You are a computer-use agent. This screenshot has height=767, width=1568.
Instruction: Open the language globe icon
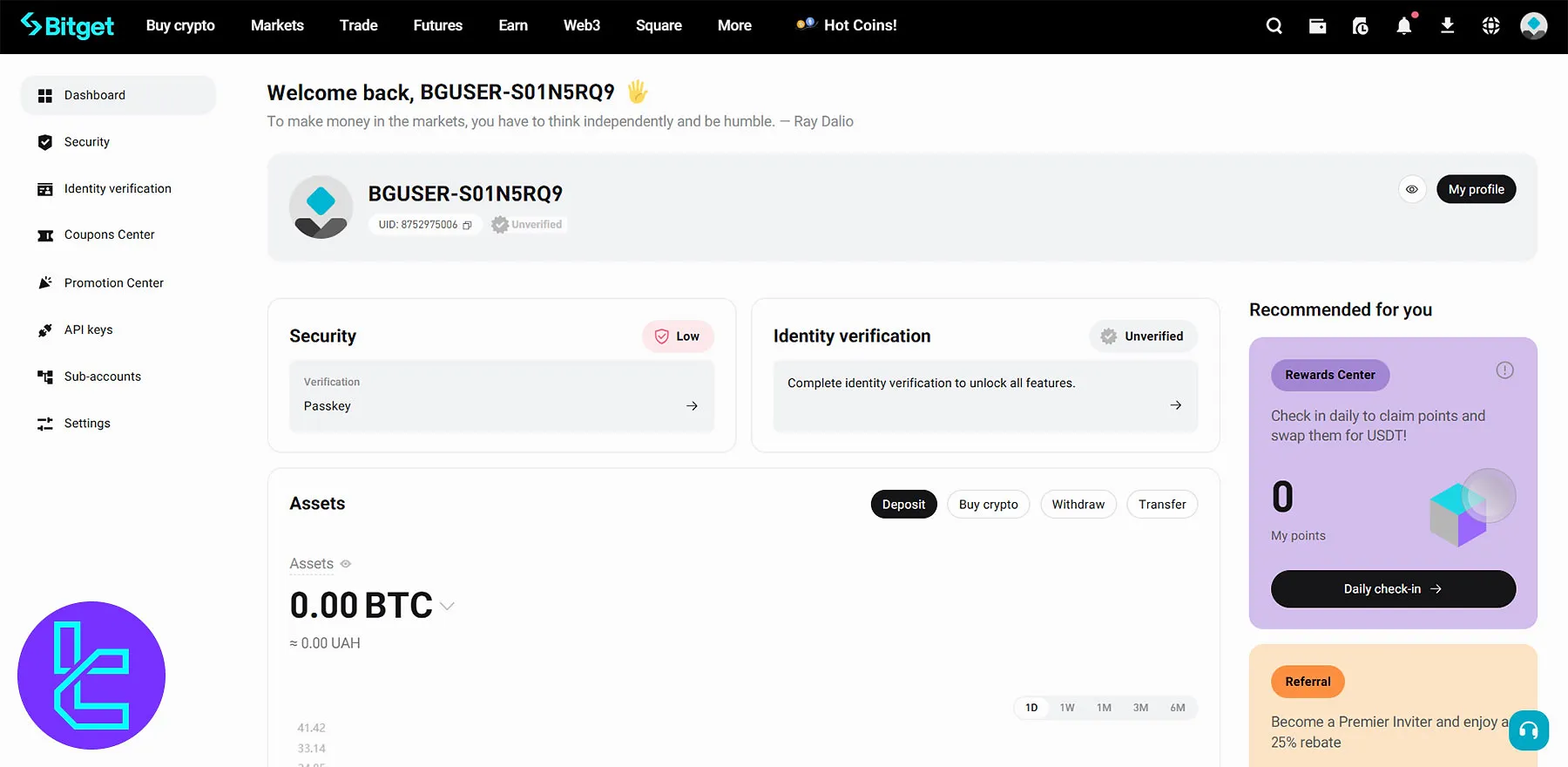point(1490,26)
